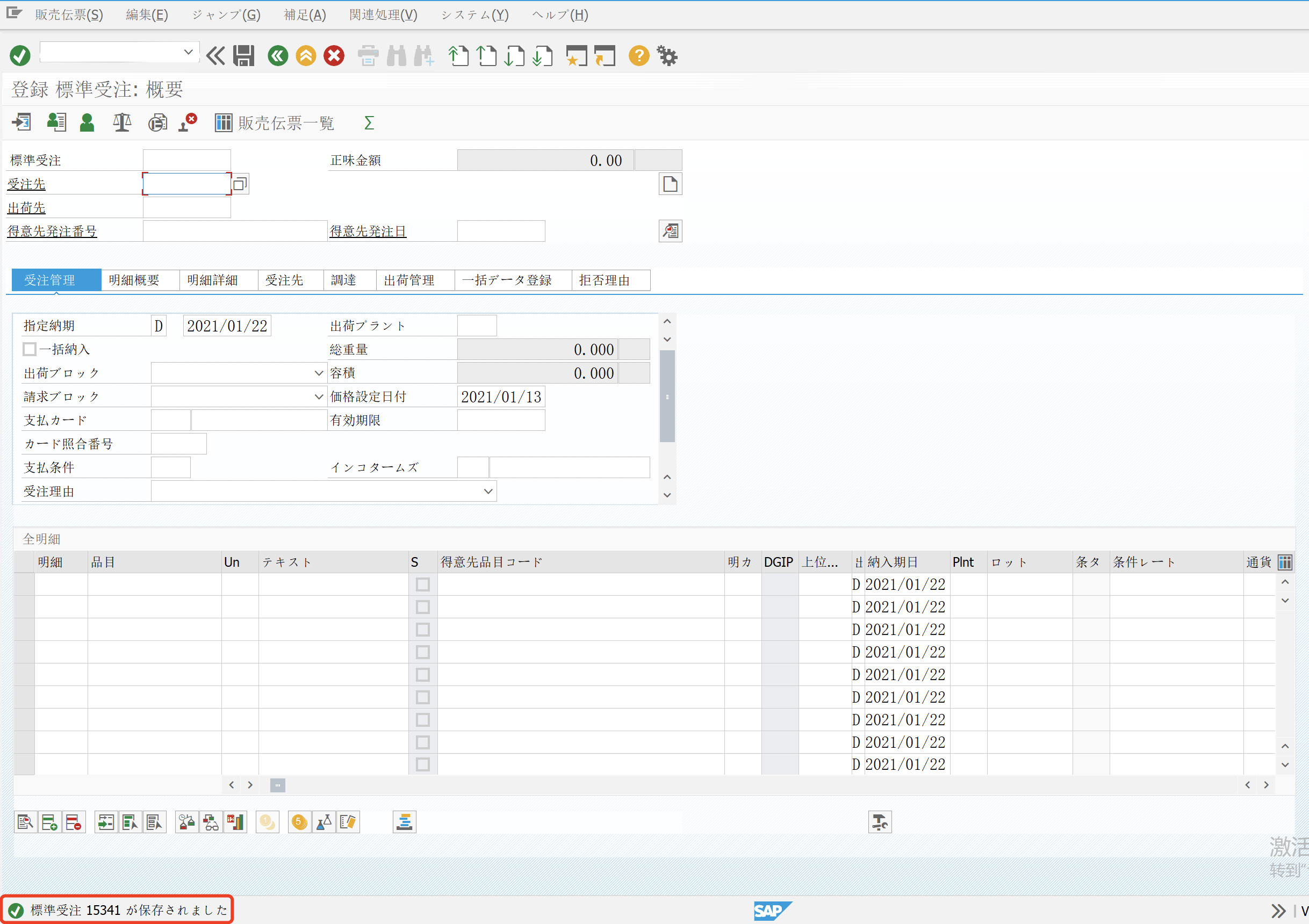This screenshot has width=1309, height=924.
Task: Toggle the 一括納入 checkbox
Action: [30, 349]
